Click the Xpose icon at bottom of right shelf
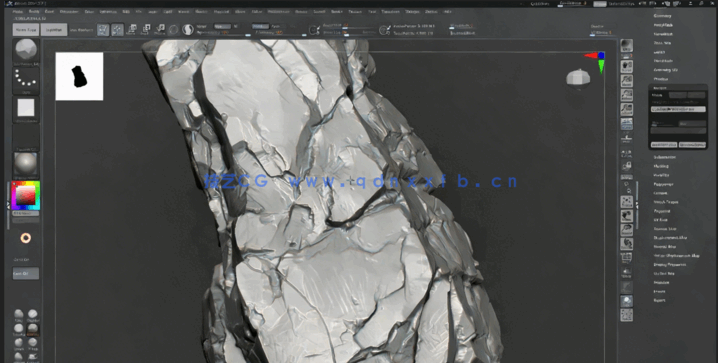The width and height of the screenshot is (718, 363). click(626, 315)
